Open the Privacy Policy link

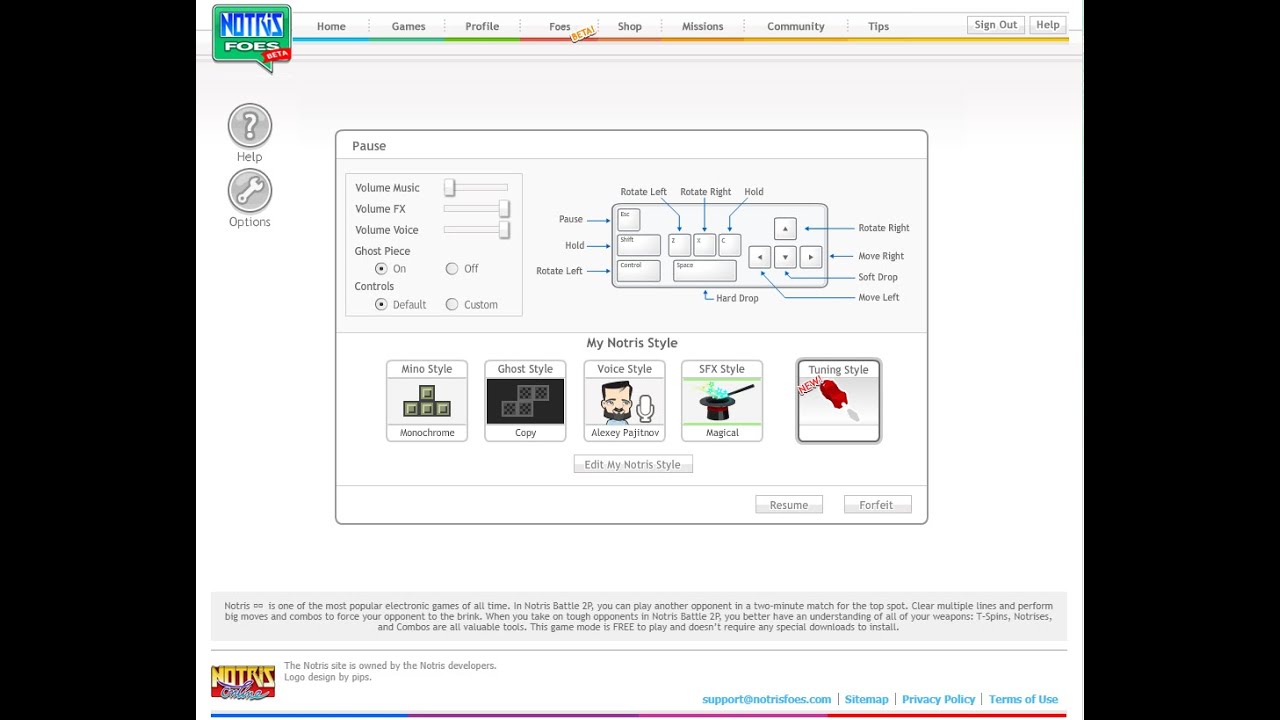[x=939, y=699]
